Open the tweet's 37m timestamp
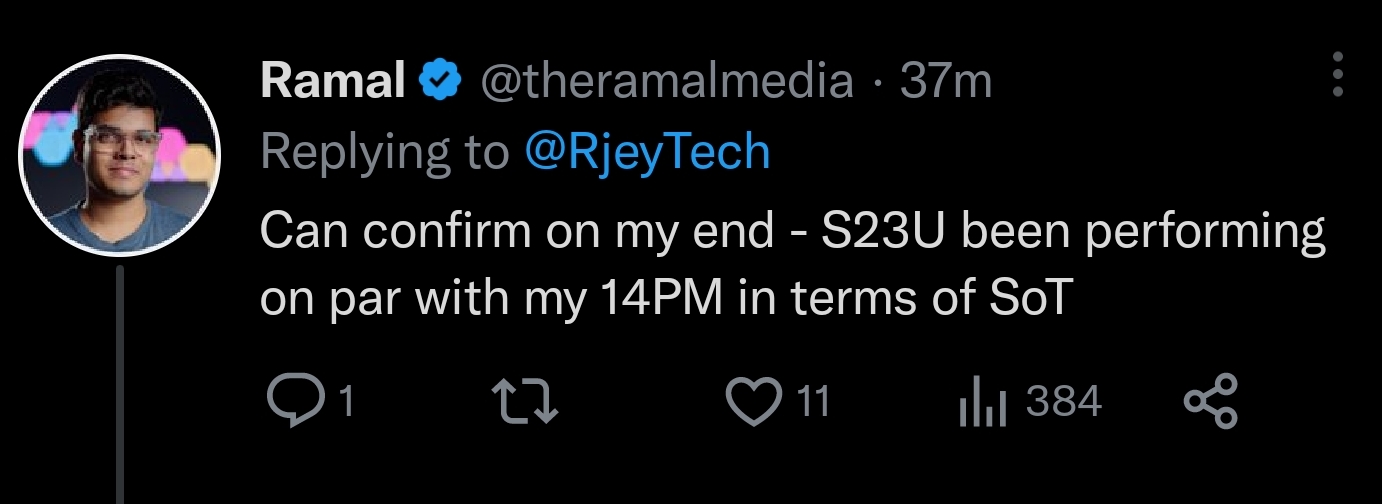This screenshot has width=1382, height=504. (x=946, y=81)
